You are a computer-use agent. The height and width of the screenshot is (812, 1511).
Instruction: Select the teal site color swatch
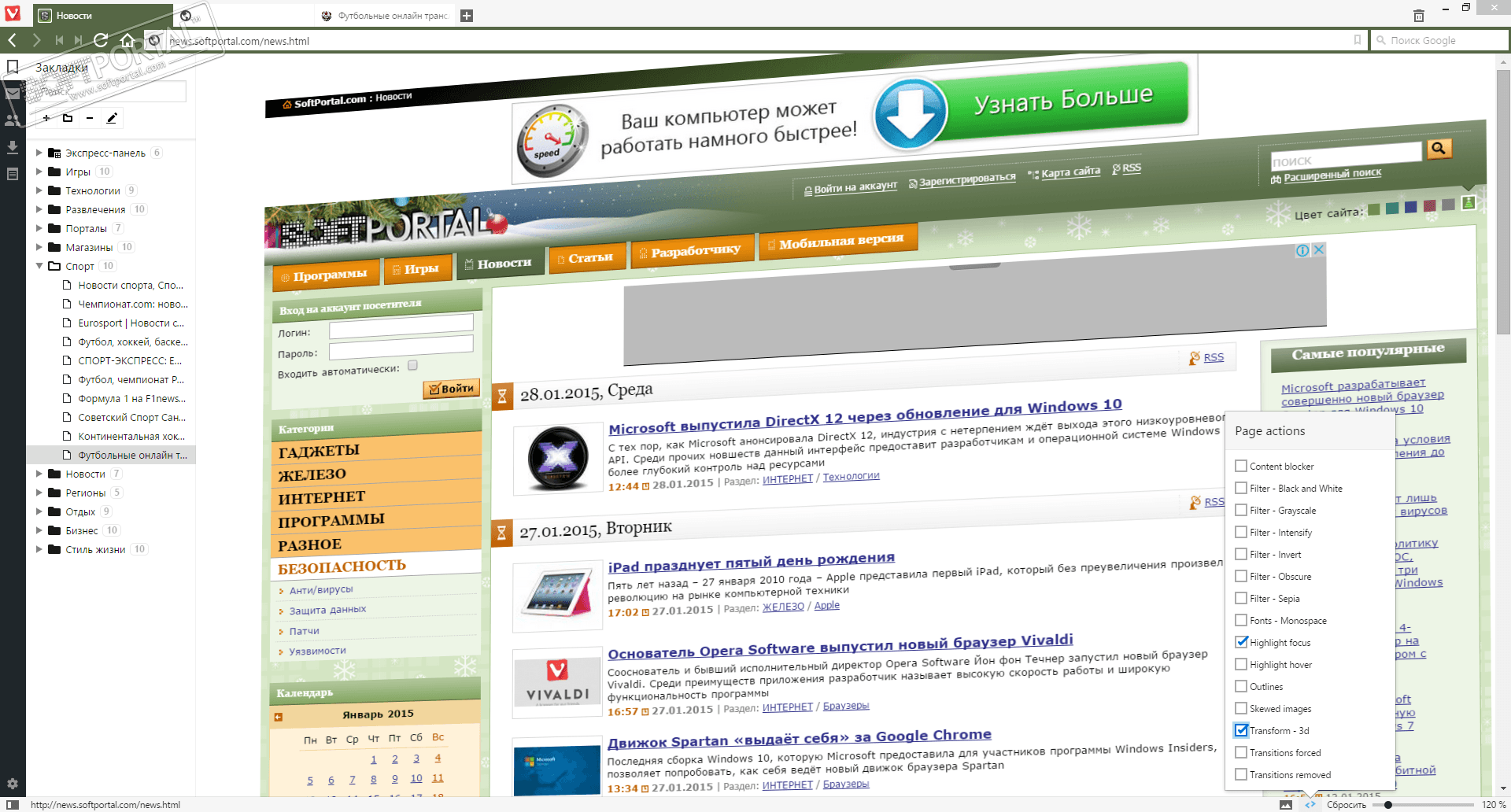pos(1391,209)
